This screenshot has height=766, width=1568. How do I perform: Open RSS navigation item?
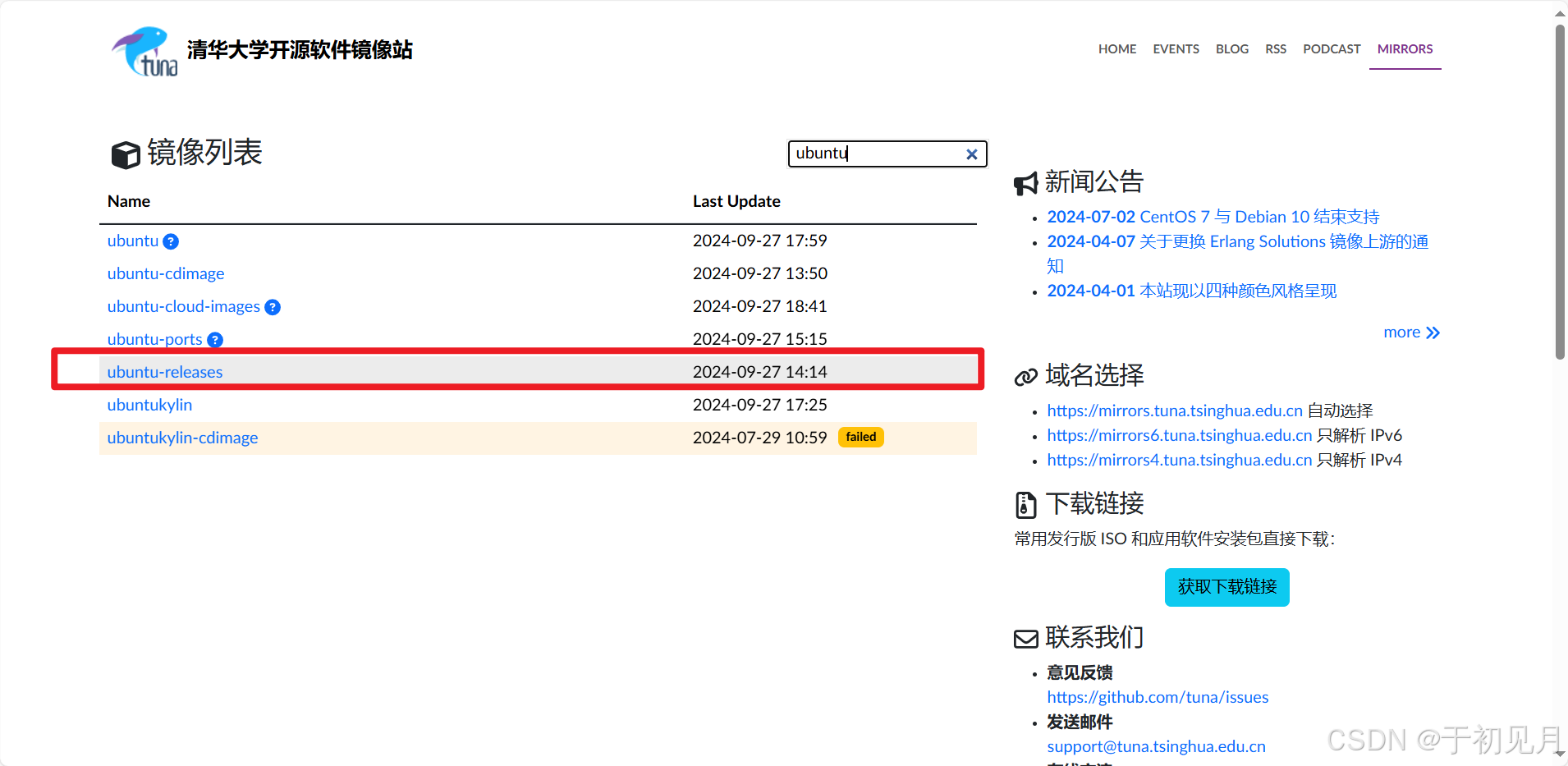tap(1276, 49)
